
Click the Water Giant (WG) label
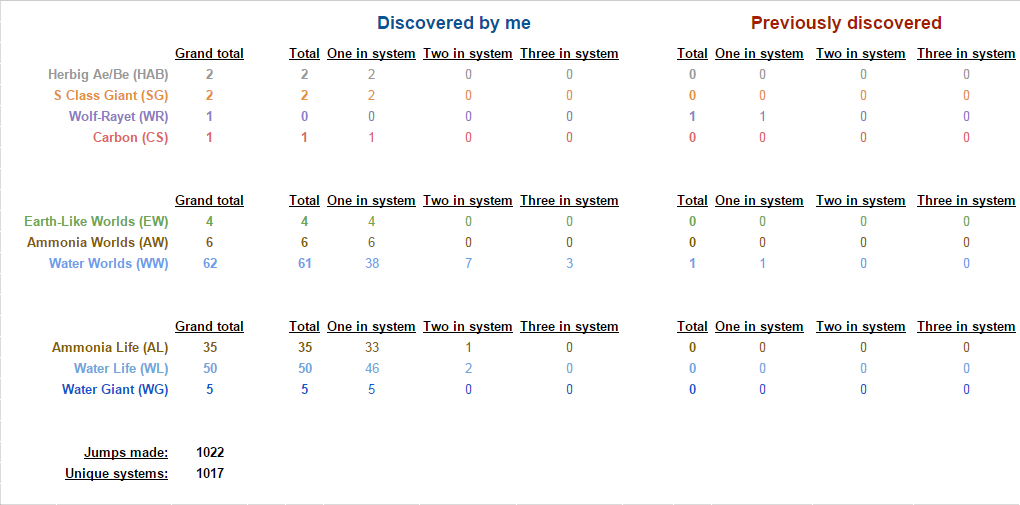tap(115, 389)
